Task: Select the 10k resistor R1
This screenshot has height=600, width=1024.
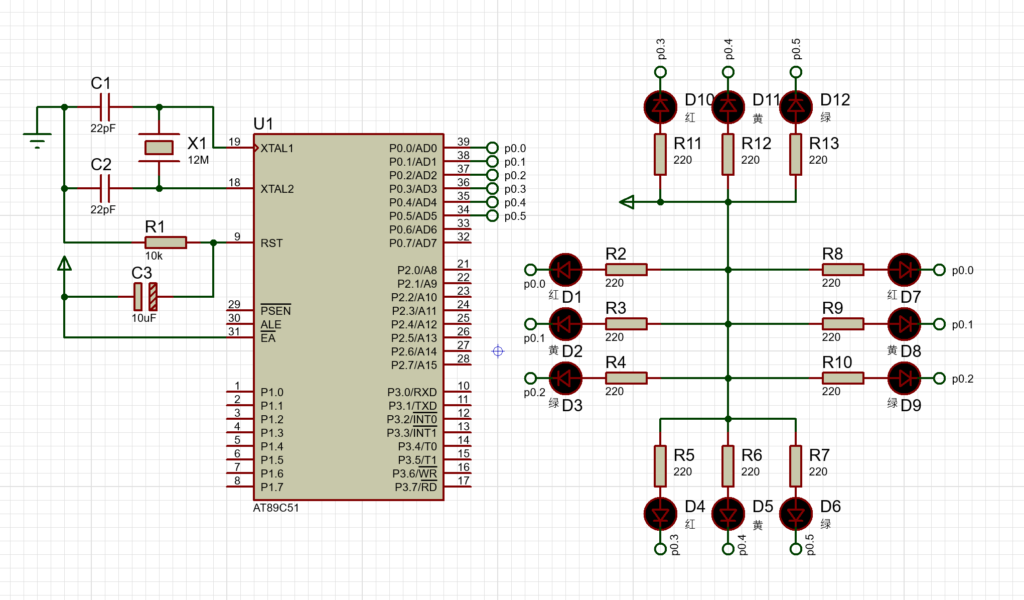Action: click(x=165, y=242)
